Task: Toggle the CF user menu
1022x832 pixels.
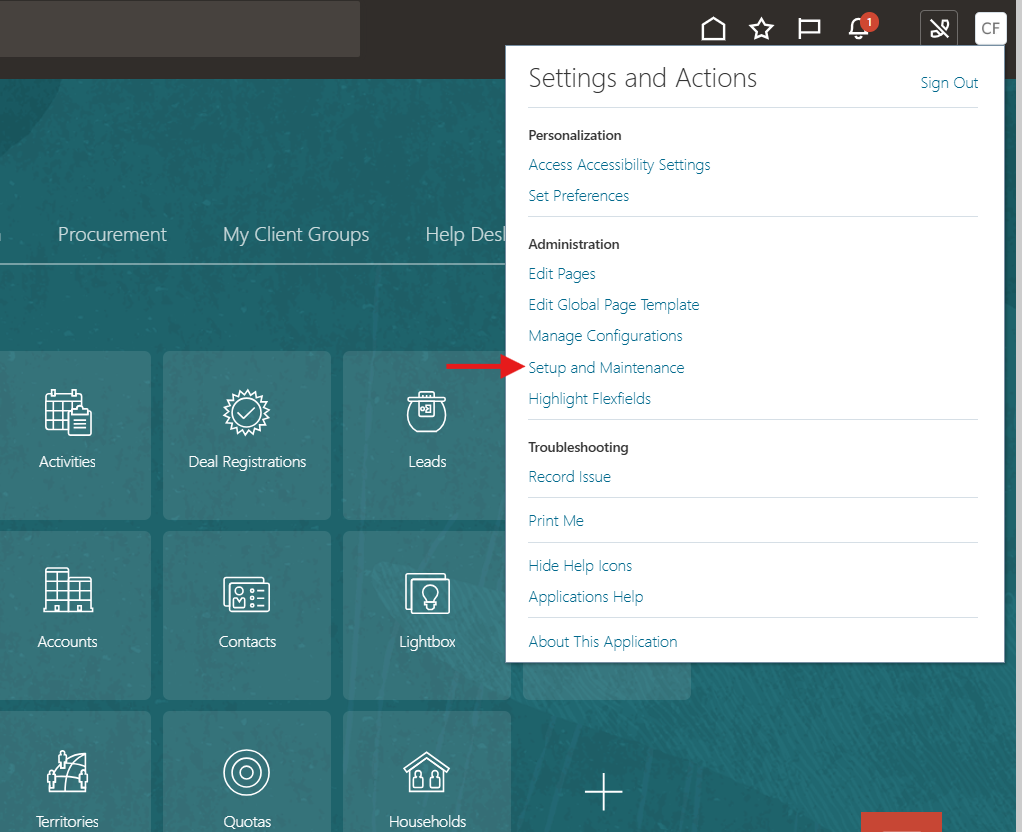Action: pyautogui.click(x=990, y=28)
